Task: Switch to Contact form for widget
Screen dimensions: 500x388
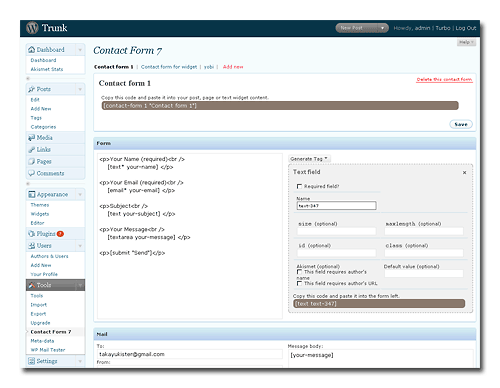Action: [x=169, y=67]
